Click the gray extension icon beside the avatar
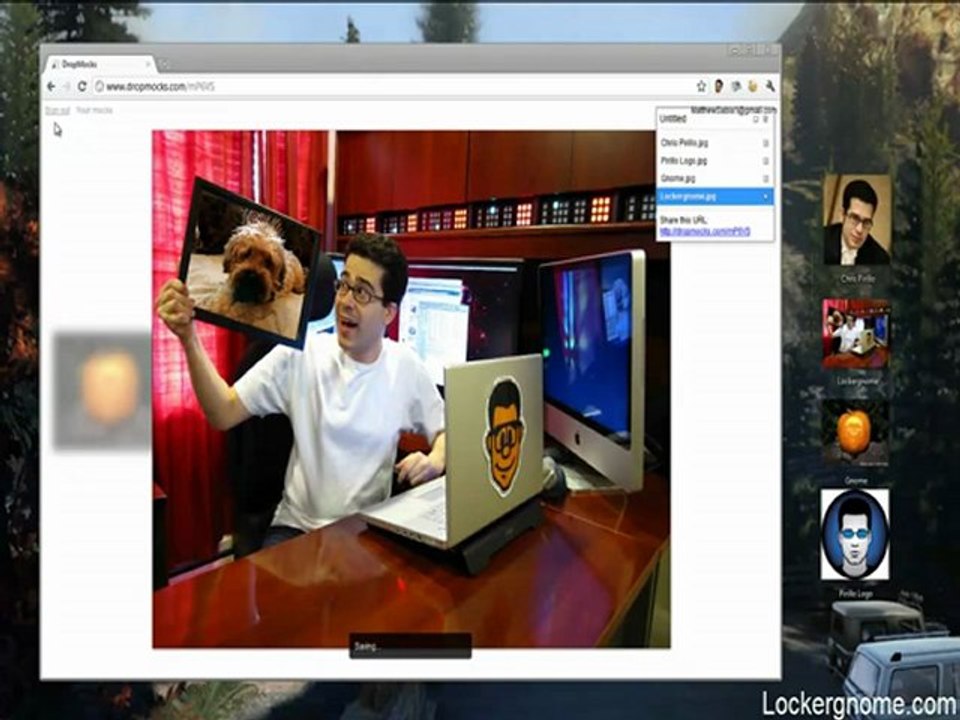Screen dimensions: 960x720 (736, 86)
